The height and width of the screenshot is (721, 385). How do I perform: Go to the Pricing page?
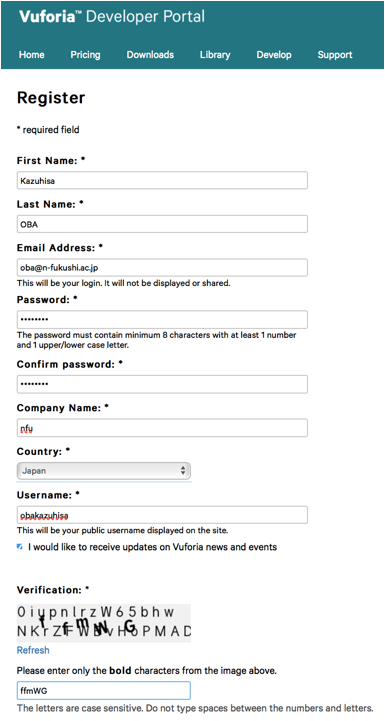tap(85, 55)
